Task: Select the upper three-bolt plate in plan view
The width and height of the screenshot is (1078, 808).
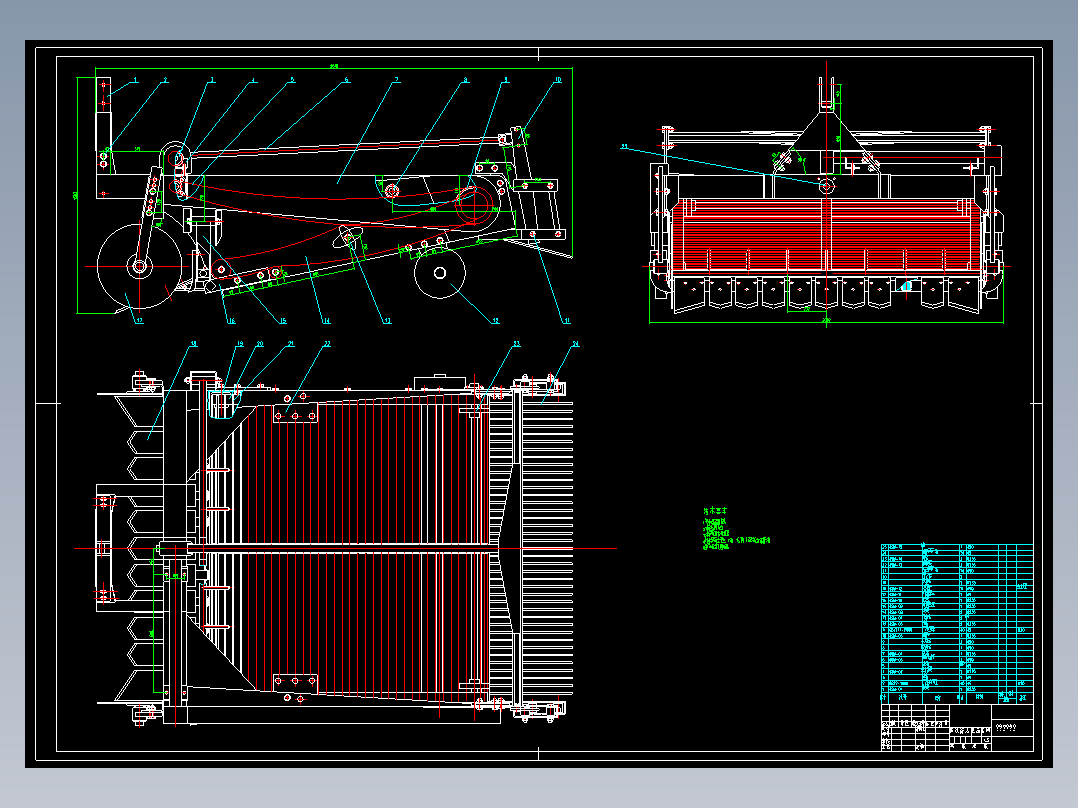Action: pos(295,415)
